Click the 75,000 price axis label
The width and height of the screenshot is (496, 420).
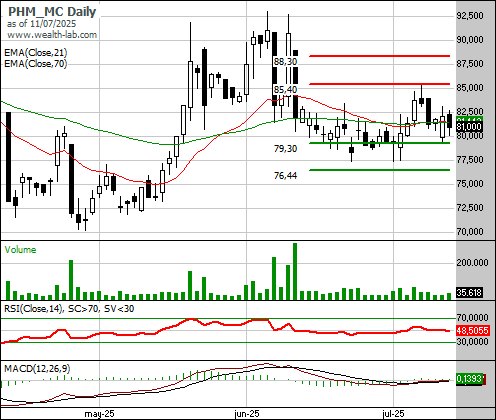coord(470,184)
